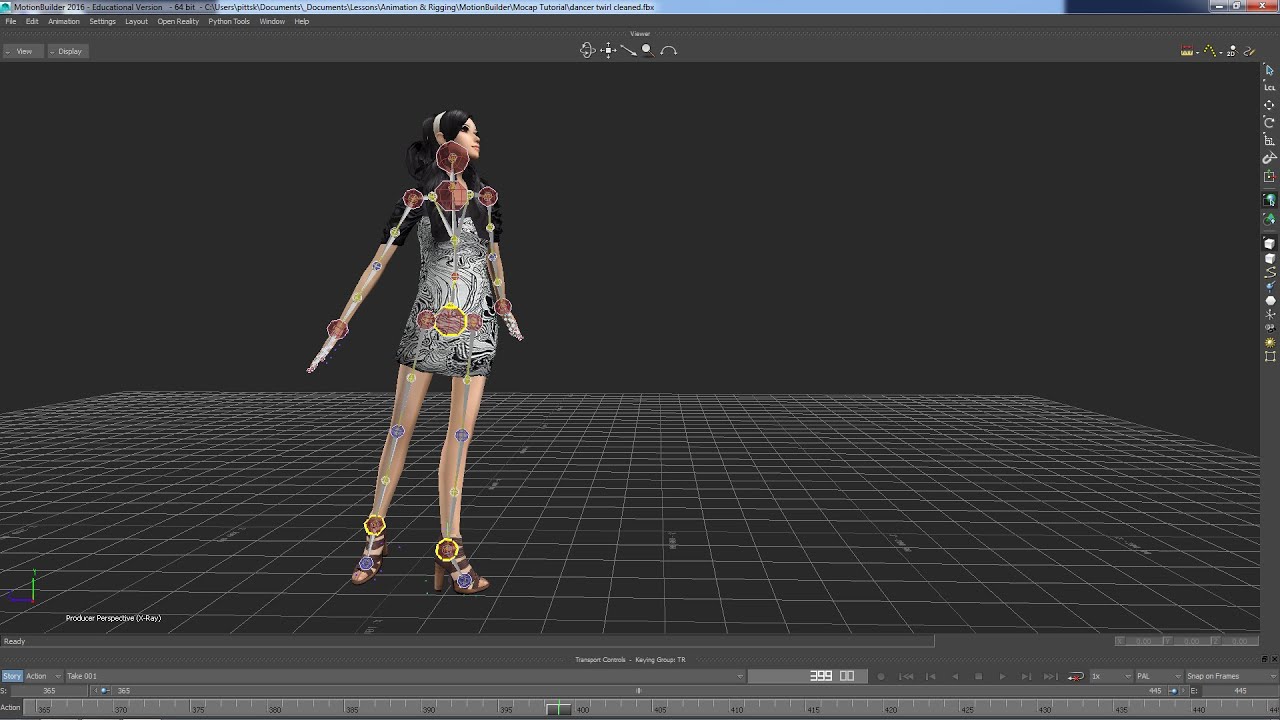Click the yellow sun light icon

pyautogui.click(x=1270, y=342)
